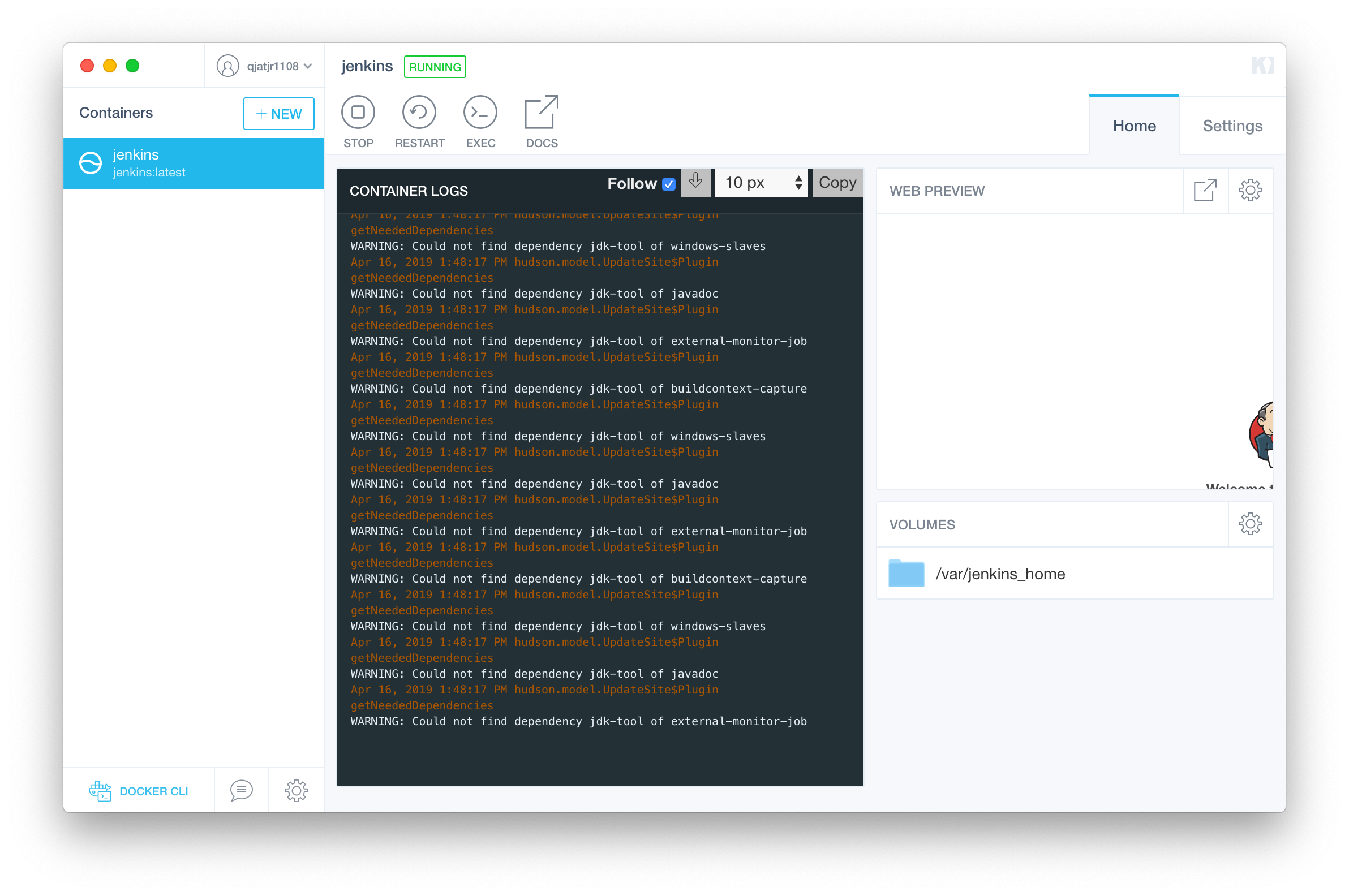Open the feedback chat bubble icon
Image resolution: width=1349 pixels, height=896 pixels.
[241, 791]
